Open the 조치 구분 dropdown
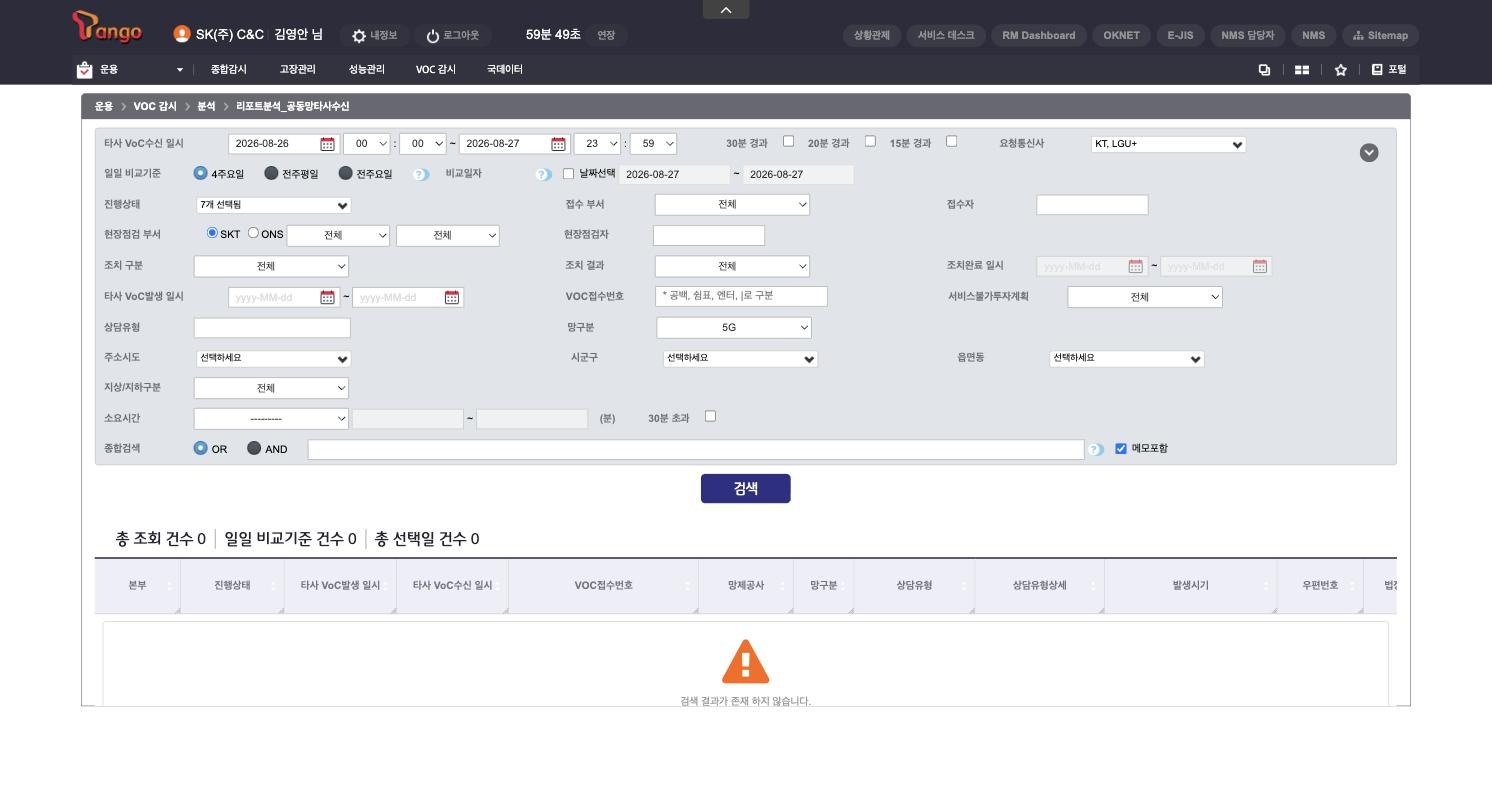Image resolution: width=1492 pixels, height=812 pixels. [x=271, y=266]
